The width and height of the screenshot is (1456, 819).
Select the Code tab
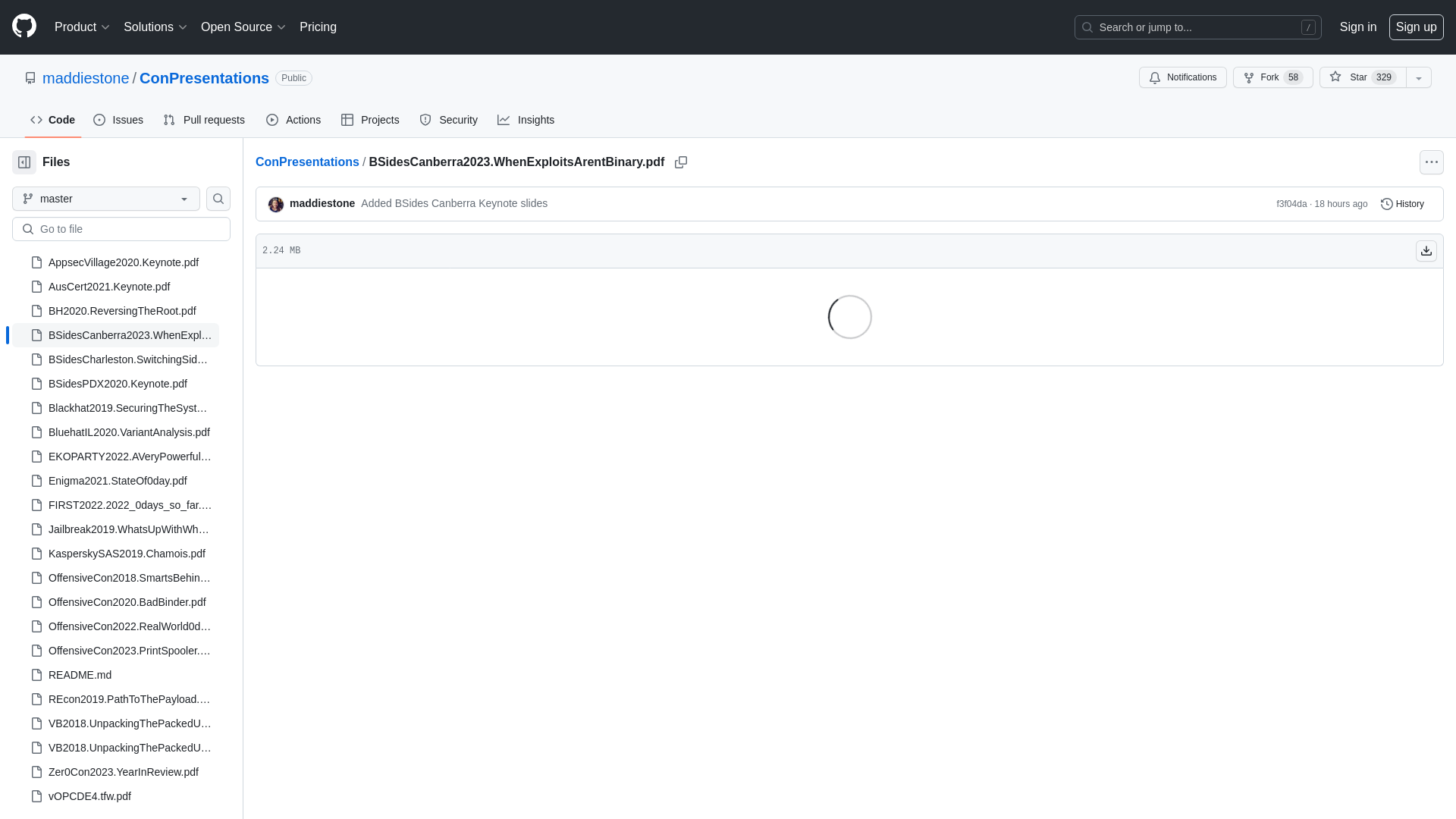coord(52,120)
